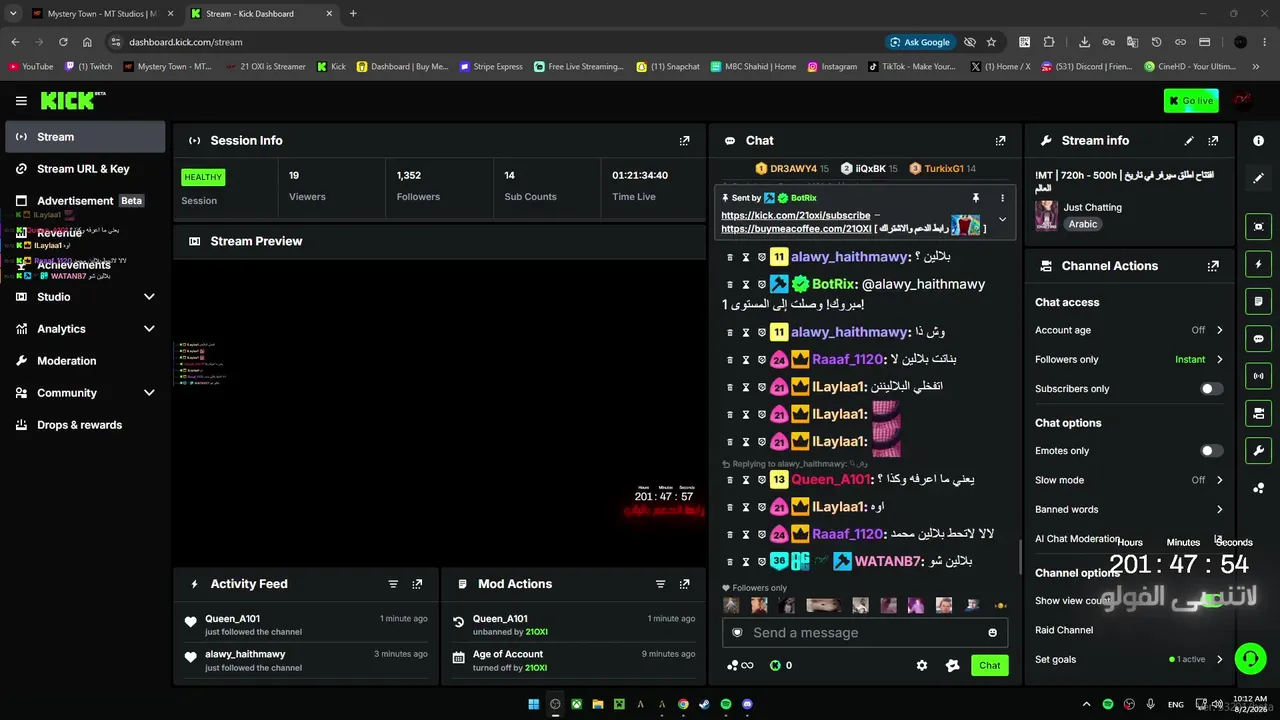
Task: Toggle the lightning bolt panel icon
Action: pos(1259,264)
